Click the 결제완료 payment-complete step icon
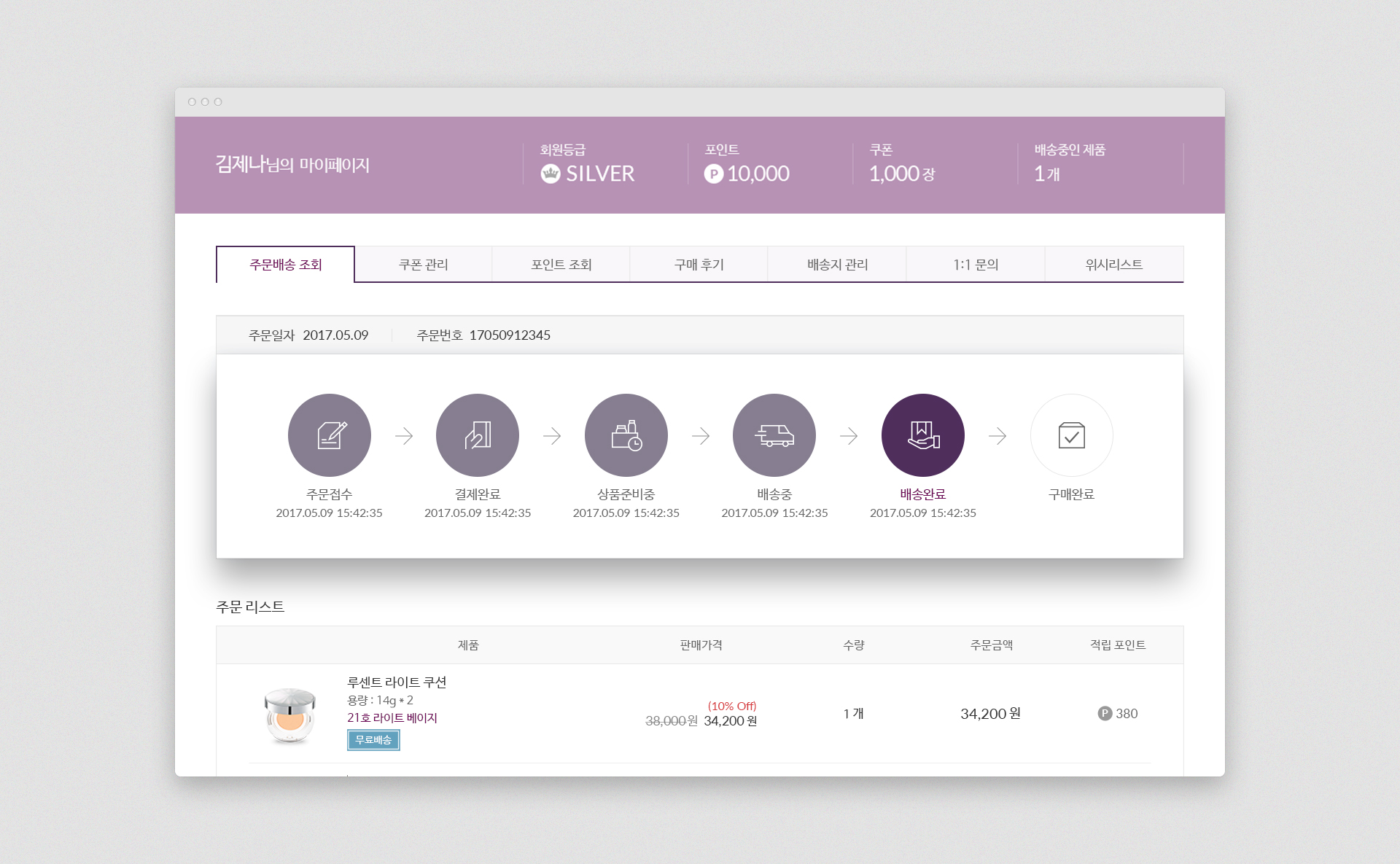This screenshot has height=864, width=1400. click(x=478, y=435)
